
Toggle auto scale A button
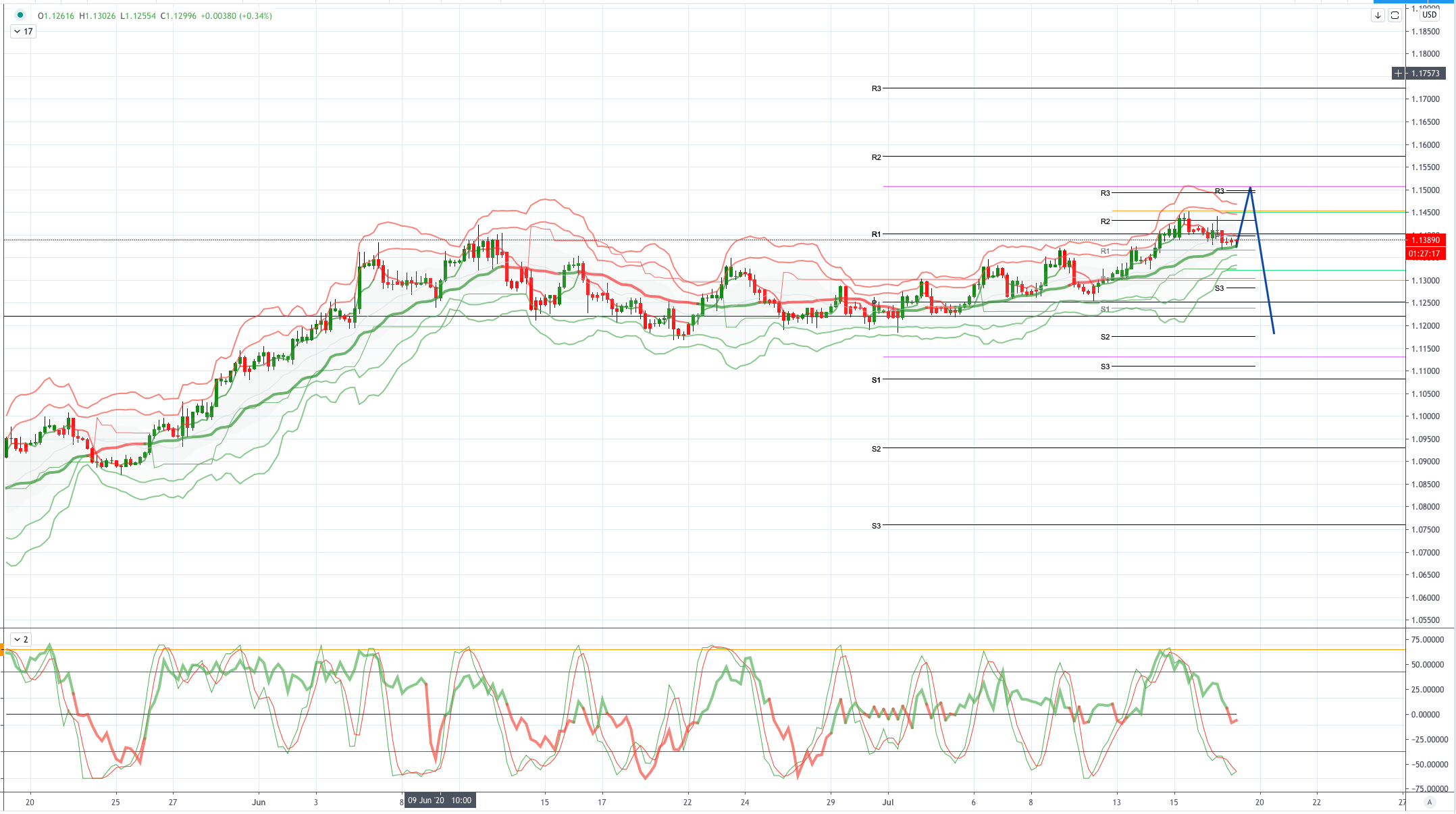[1430, 802]
